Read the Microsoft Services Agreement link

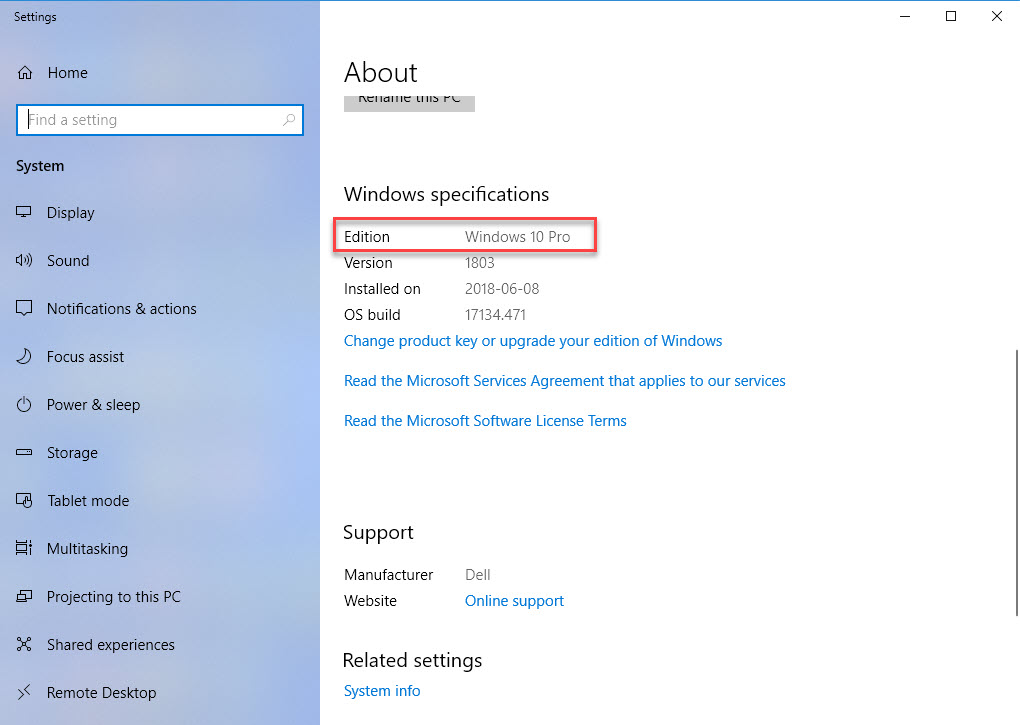pos(564,381)
